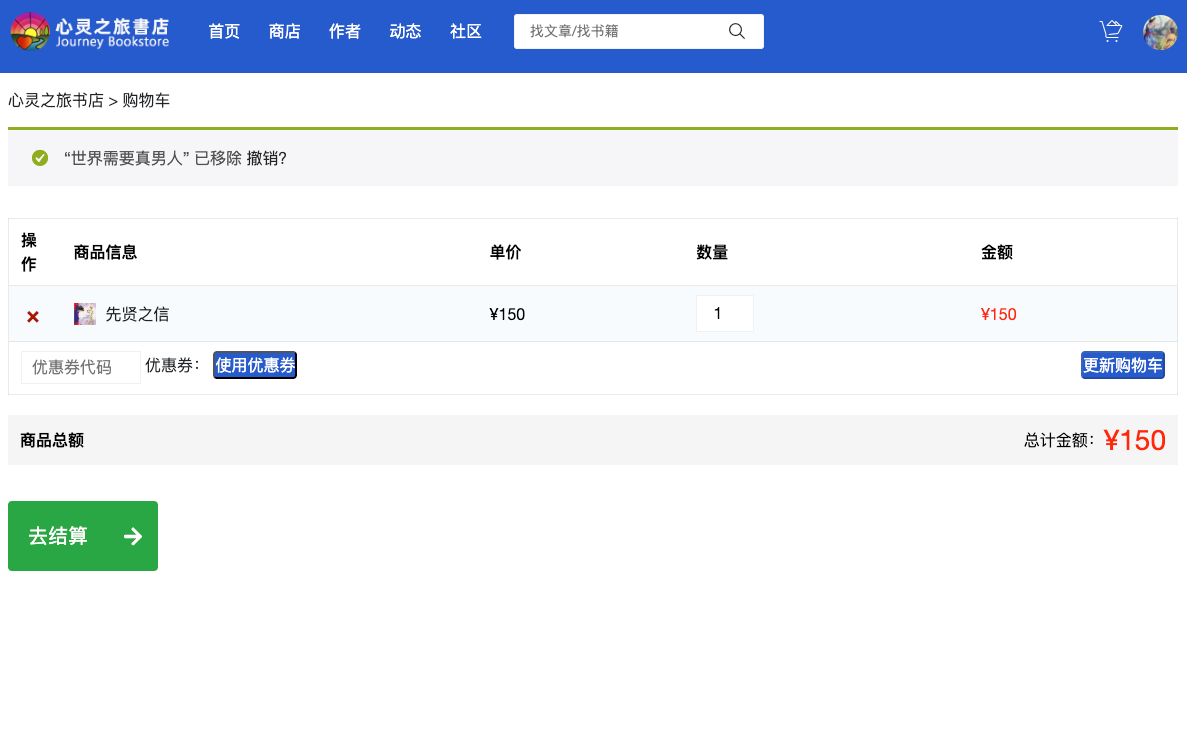Click the Journey Bookstore logo
The width and height of the screenshot is (1187, 754).
pyautogui.click(x=90, y=32)
